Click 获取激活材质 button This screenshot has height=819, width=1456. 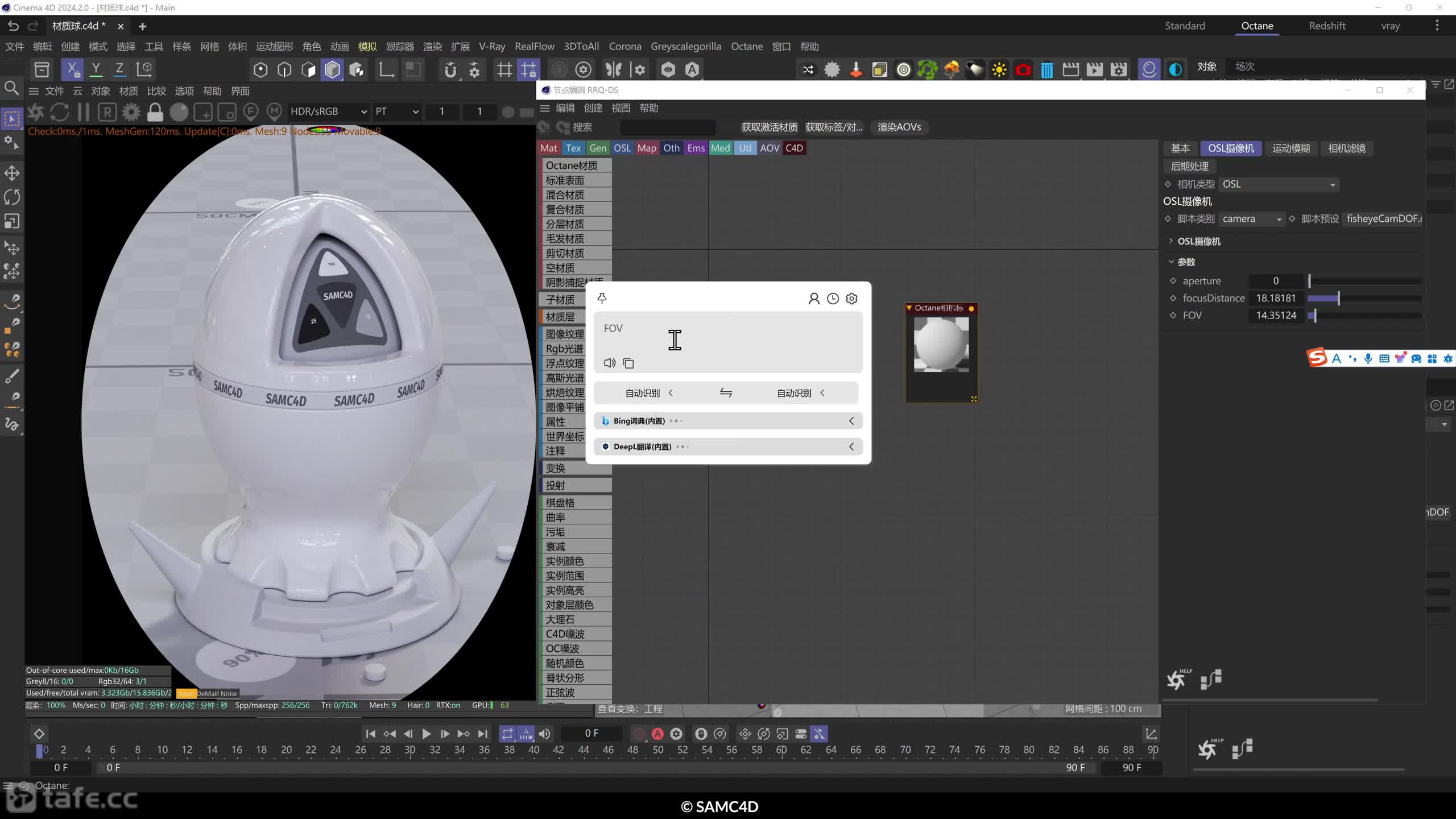pyautogui.click(x=770, y=127)
